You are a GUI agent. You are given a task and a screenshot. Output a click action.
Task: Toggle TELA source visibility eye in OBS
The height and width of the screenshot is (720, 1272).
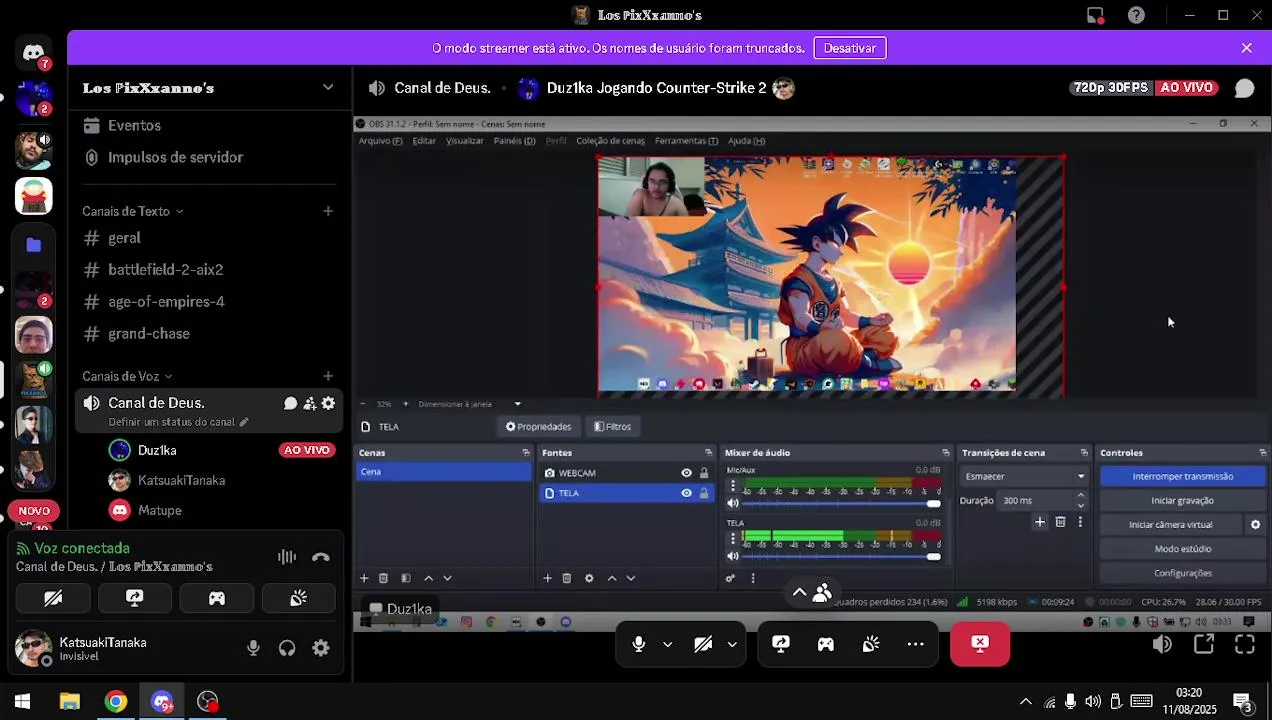[x=686, y=493]
